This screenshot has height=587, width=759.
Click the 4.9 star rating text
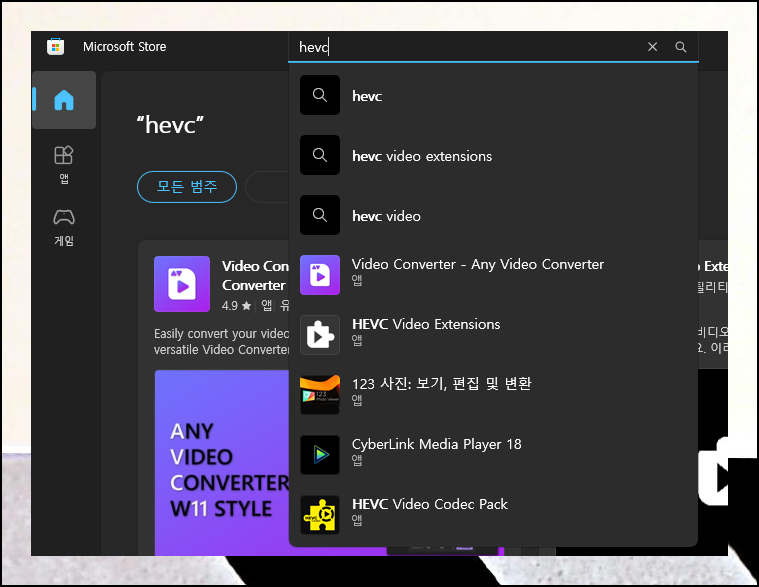pos(236,306)
